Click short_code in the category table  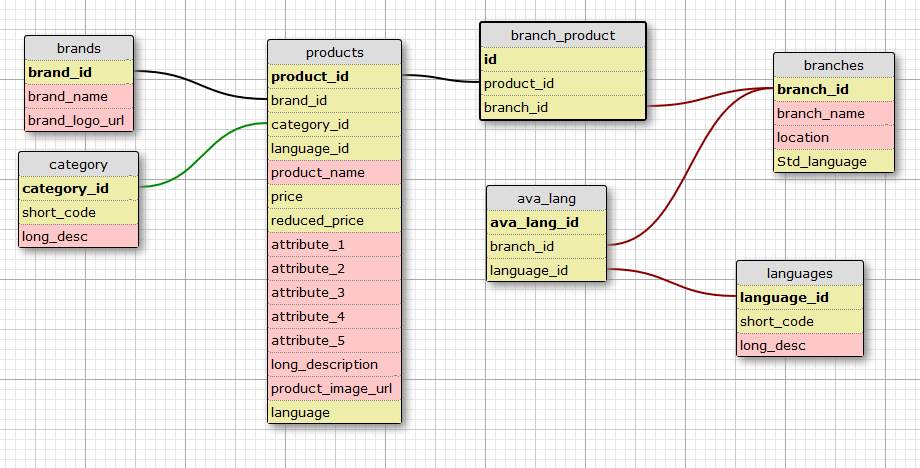[79, 212]
